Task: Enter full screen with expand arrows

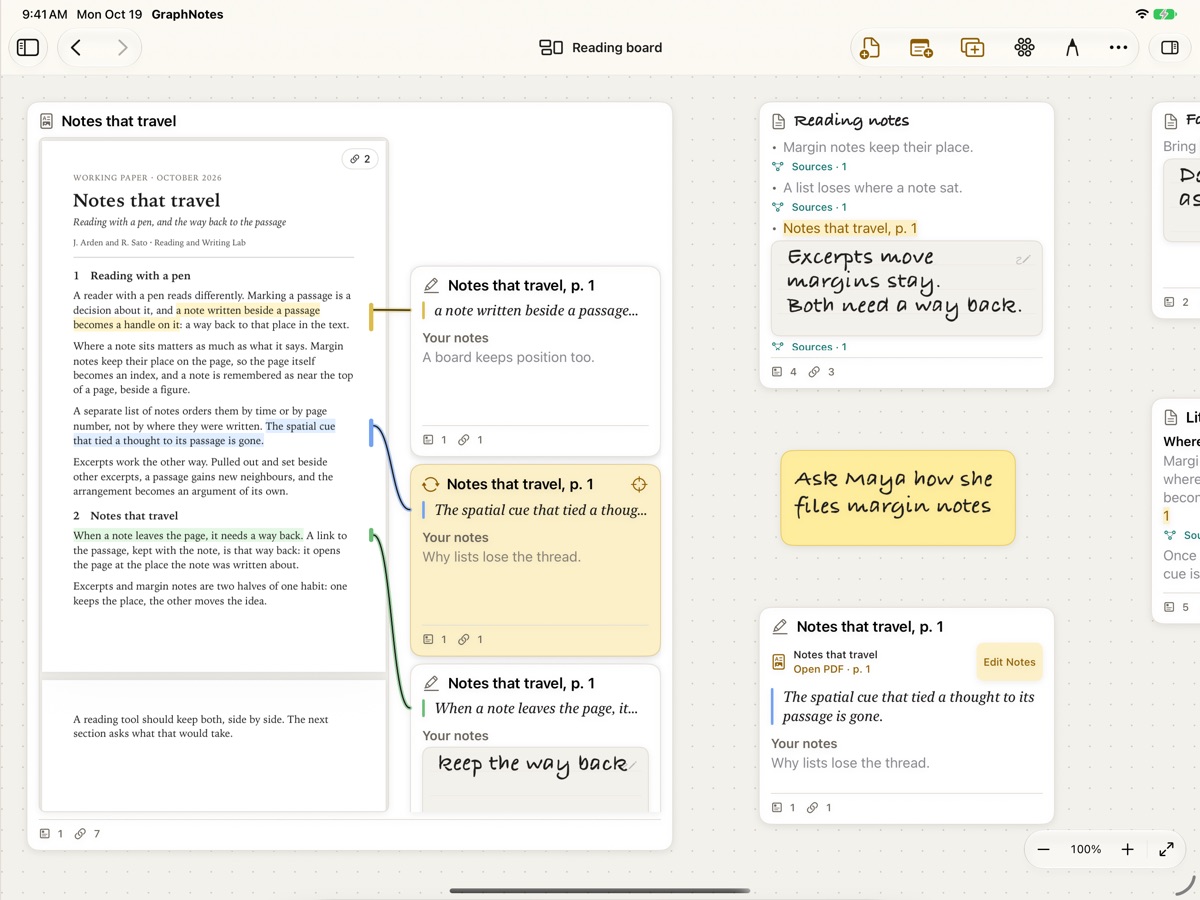Action: point(1166,849)
